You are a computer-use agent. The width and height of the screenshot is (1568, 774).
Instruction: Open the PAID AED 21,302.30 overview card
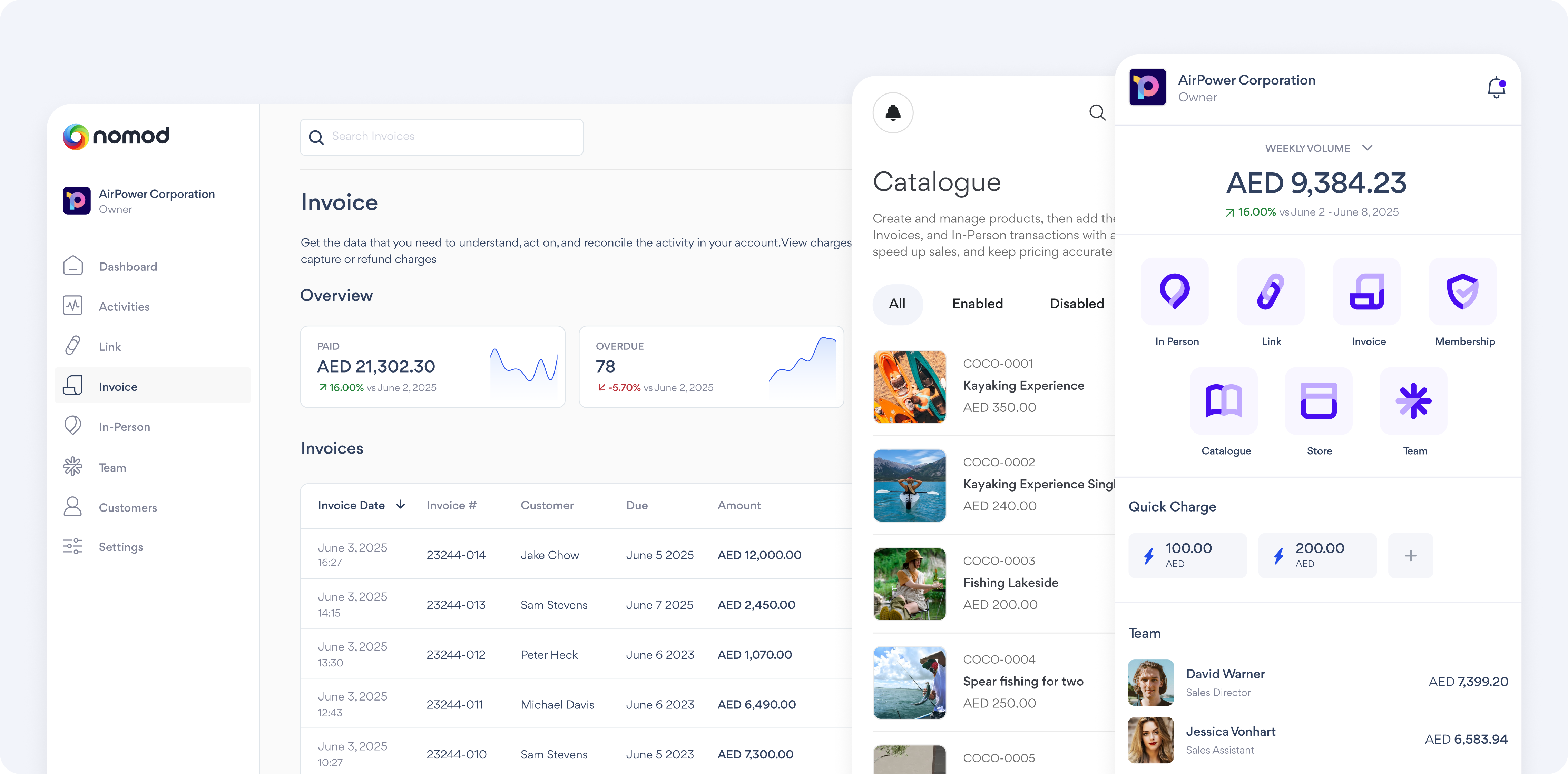[433, 367]
